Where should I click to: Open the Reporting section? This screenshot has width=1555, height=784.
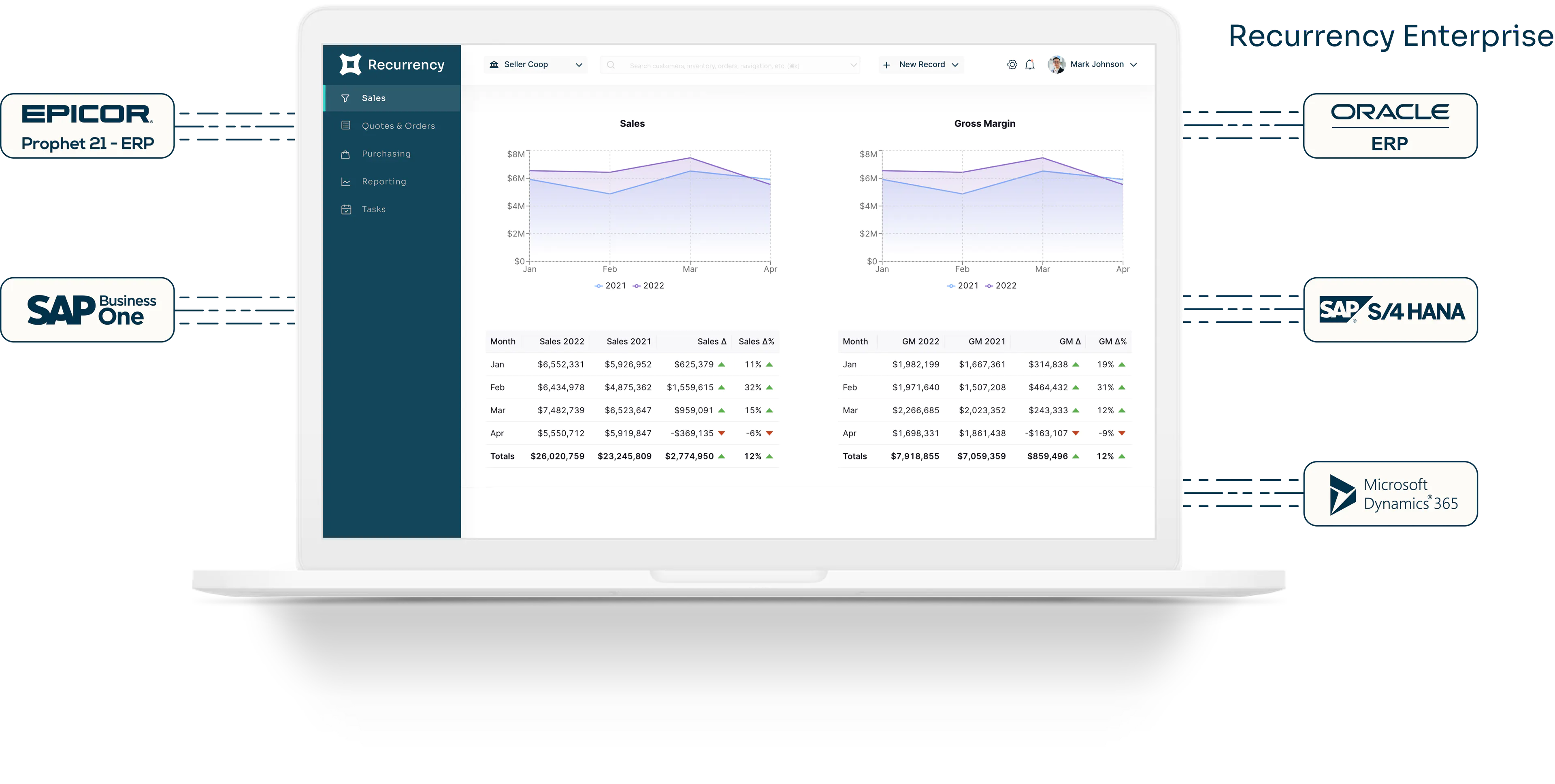392,182
